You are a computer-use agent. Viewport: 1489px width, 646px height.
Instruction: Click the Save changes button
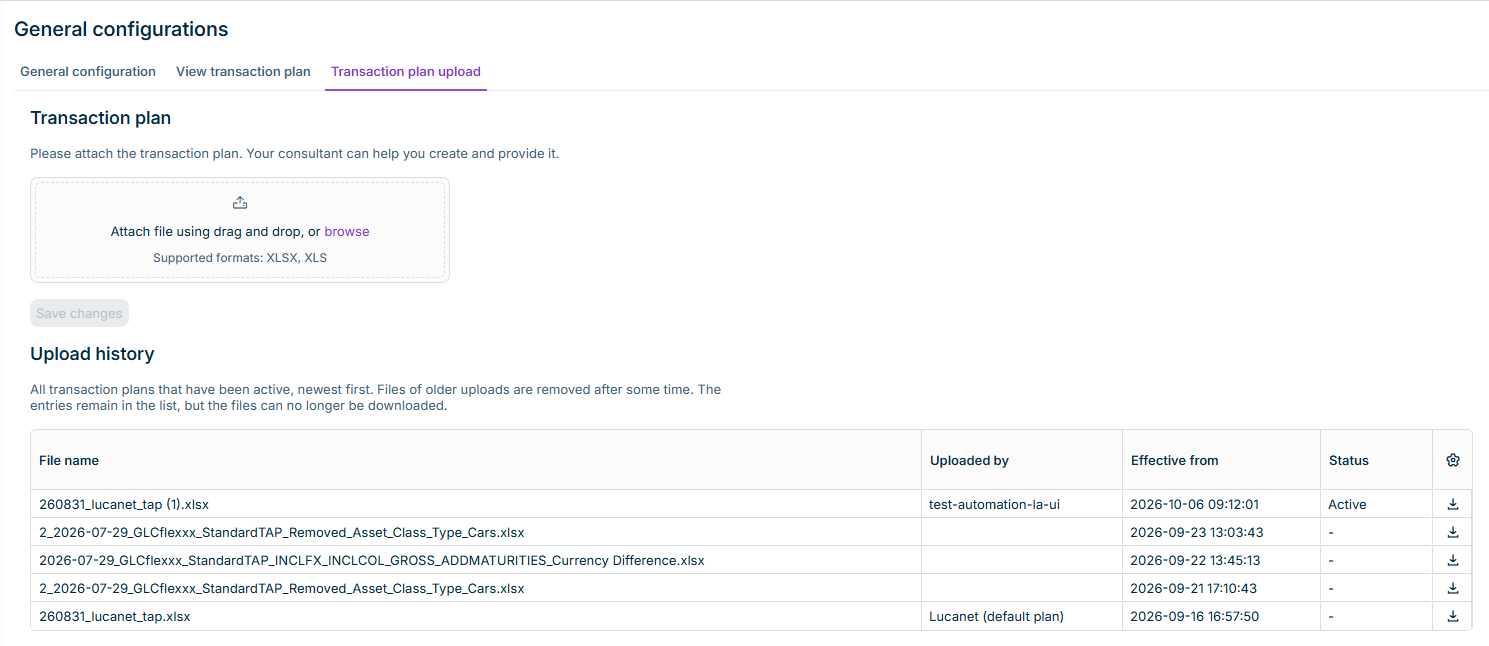click(79, 313)
